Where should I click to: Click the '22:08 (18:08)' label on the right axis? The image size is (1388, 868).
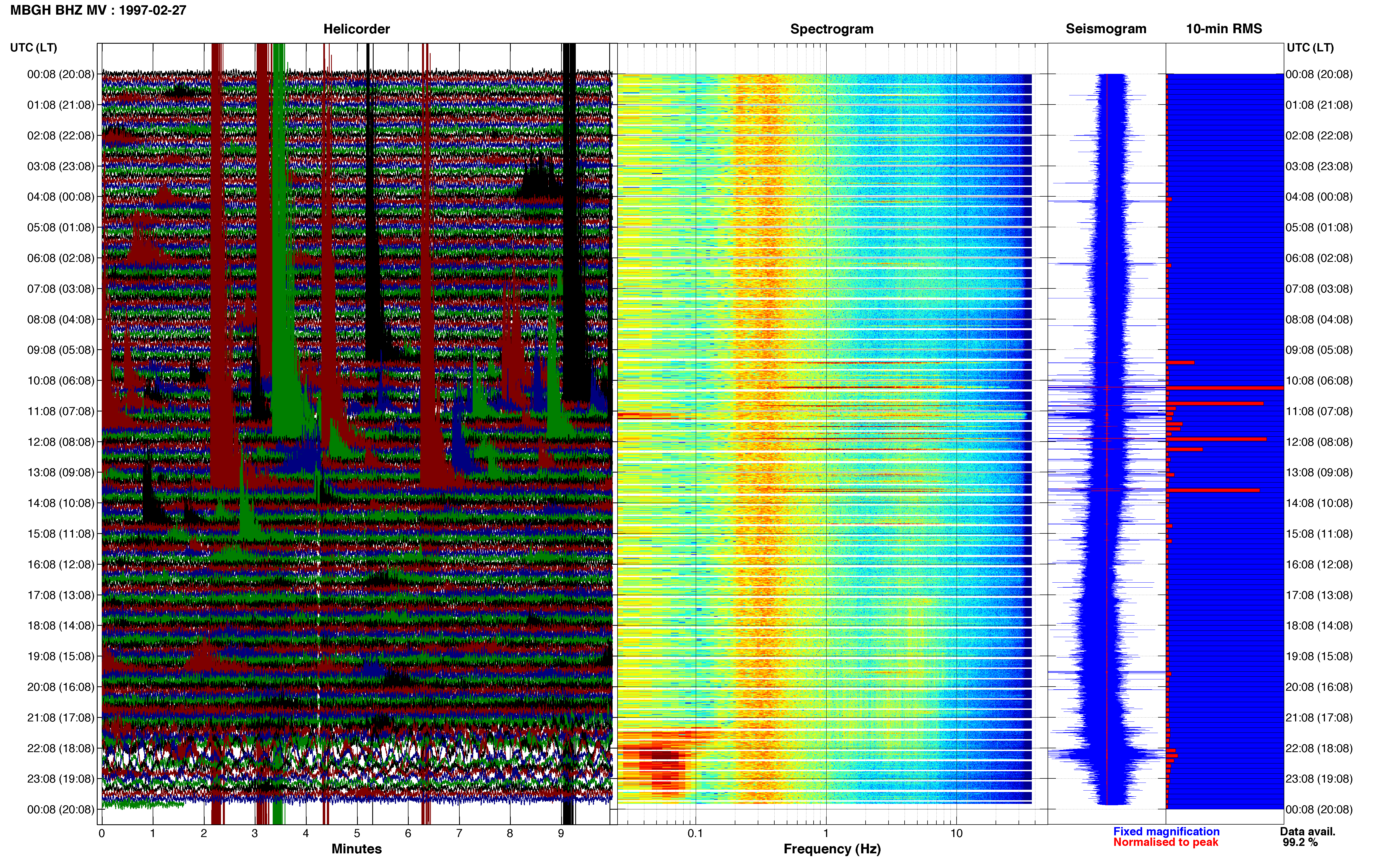(x=1319, y=749)
